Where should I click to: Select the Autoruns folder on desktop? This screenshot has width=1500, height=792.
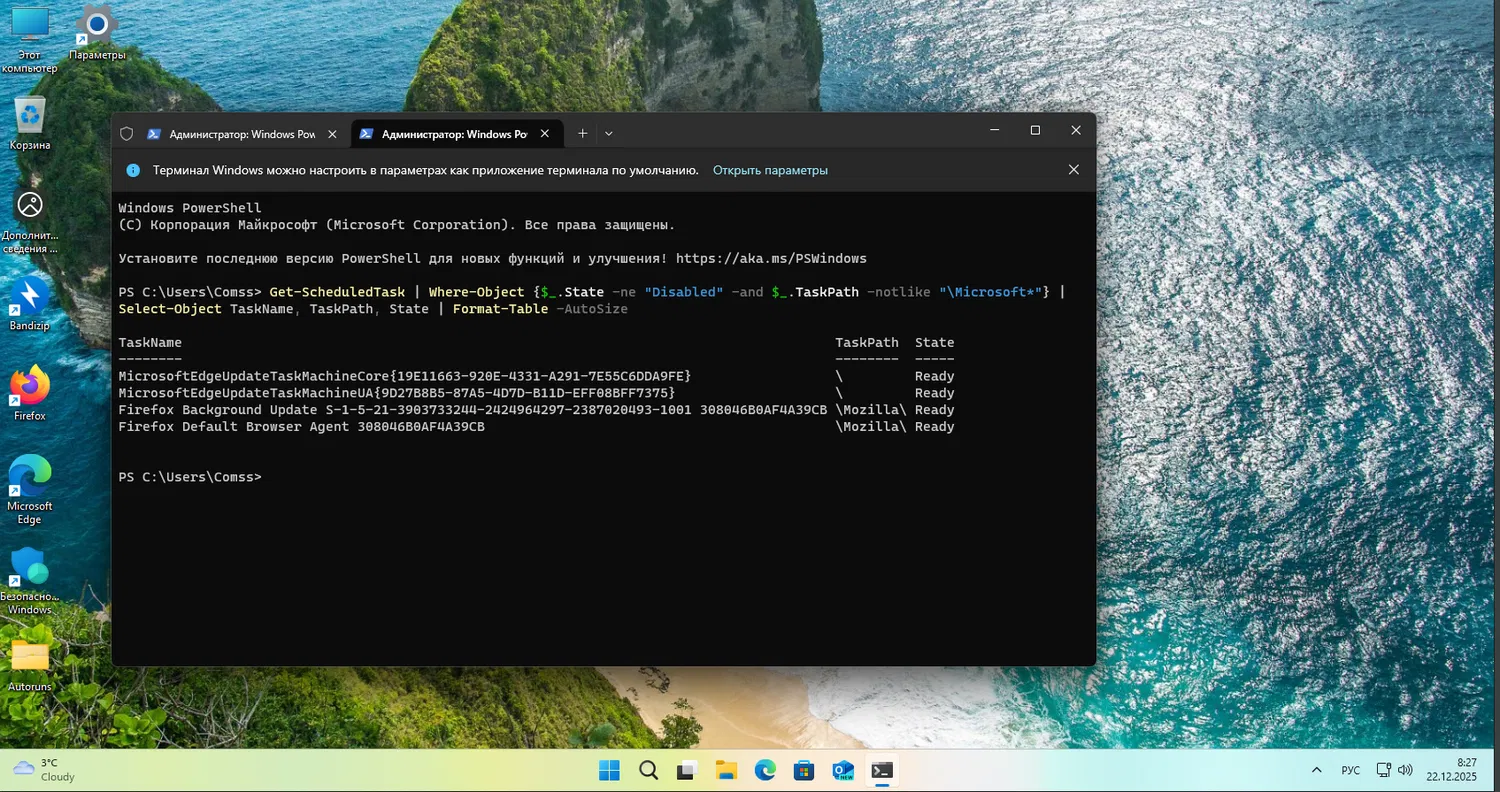tap(30, 658)
